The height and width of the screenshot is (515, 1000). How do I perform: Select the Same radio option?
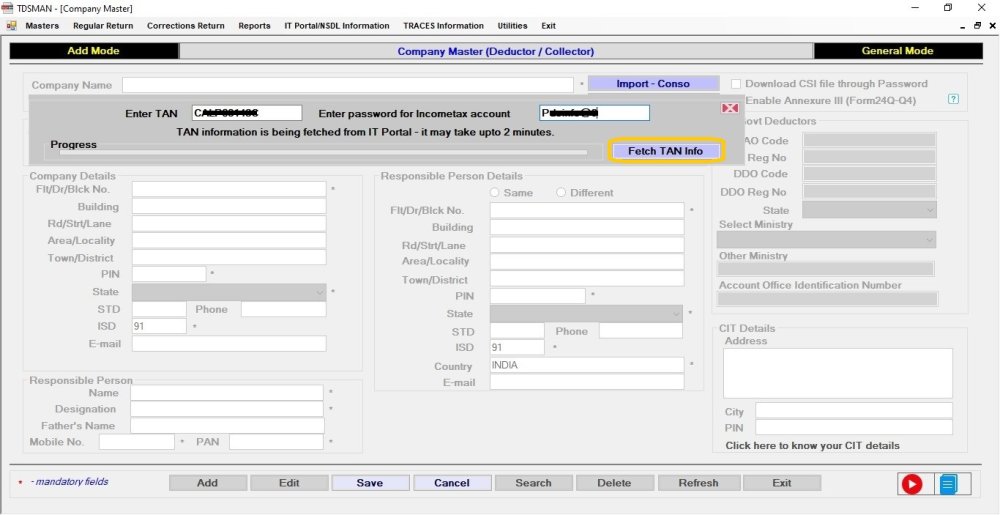tap(494, 192)
